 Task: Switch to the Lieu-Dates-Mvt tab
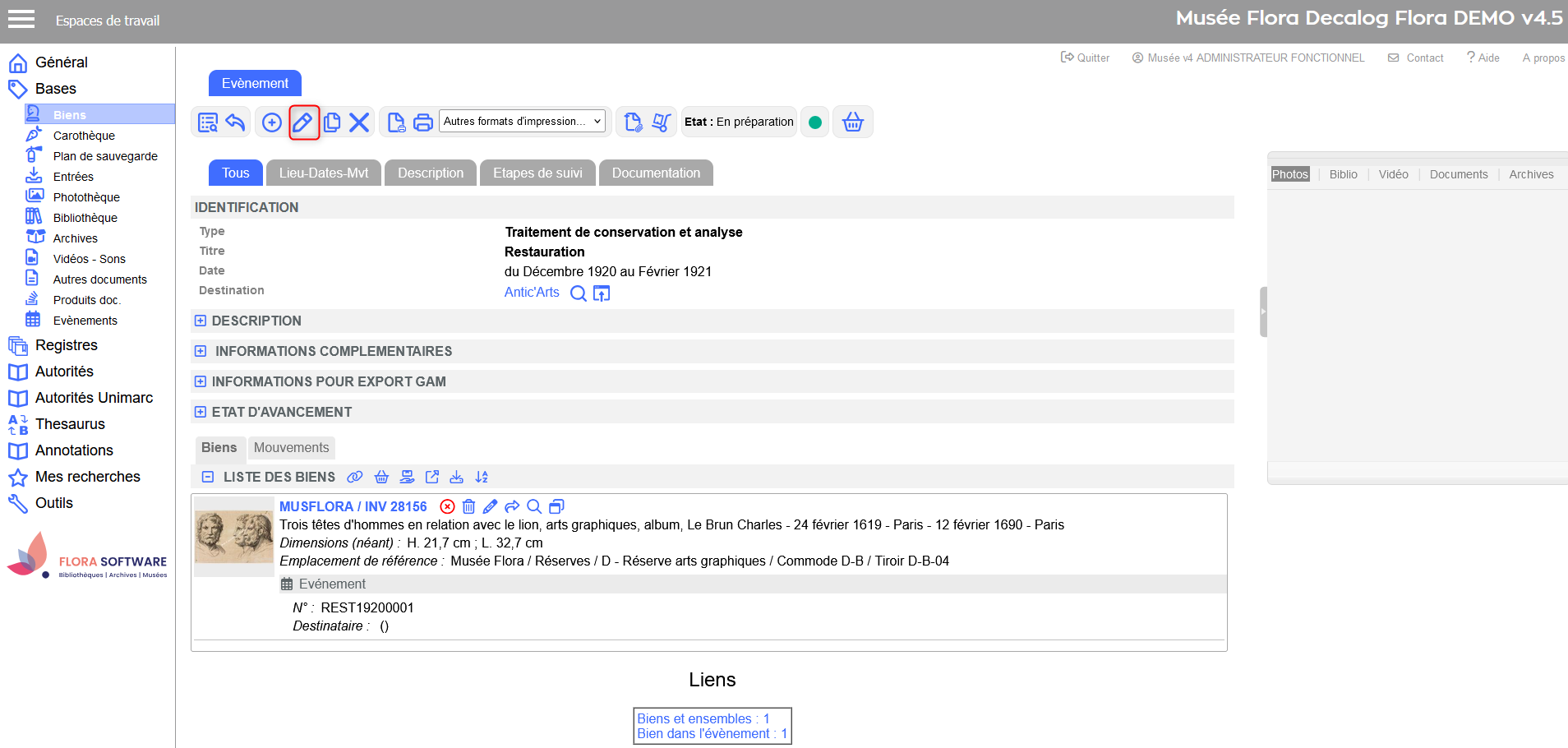coord(324,173)
